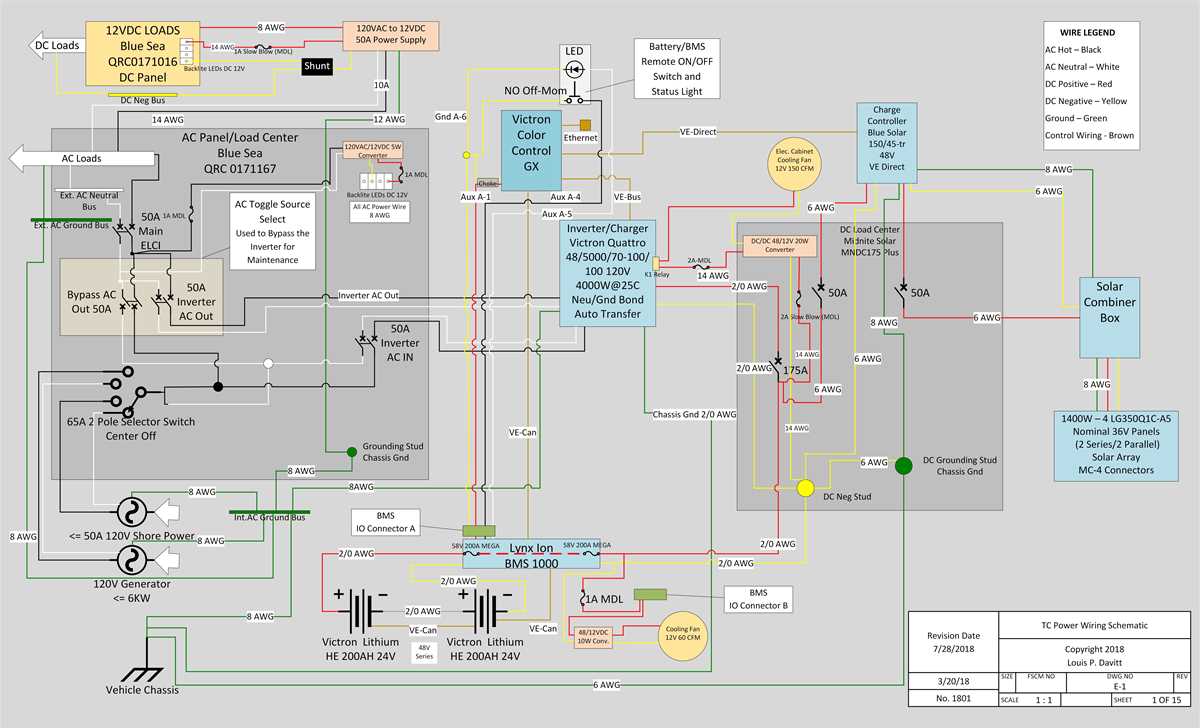Click the green BMS IO Connector A block
Image resolution: width=1200 pixels, height=728 pixels.
[x=479, y=531]
